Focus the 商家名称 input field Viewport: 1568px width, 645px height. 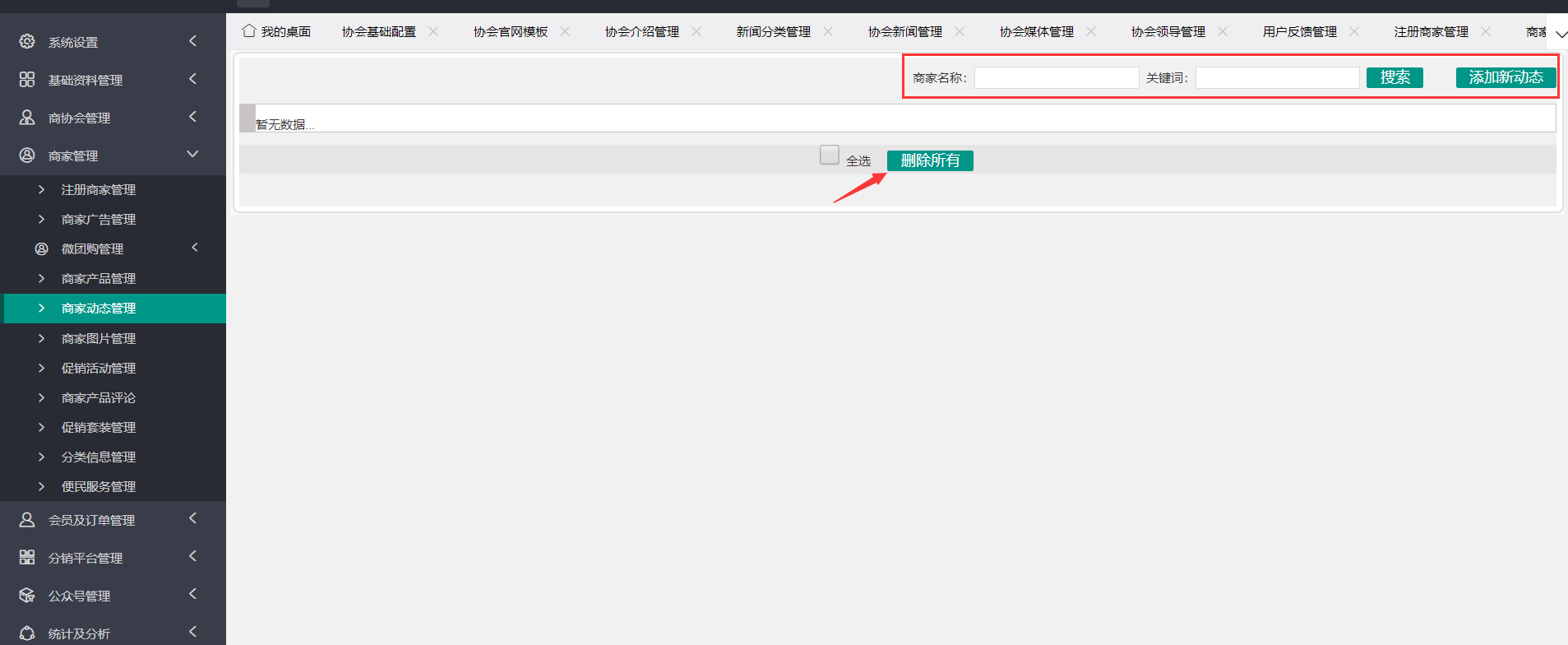pyautogui.click(x=1056, y=78)
